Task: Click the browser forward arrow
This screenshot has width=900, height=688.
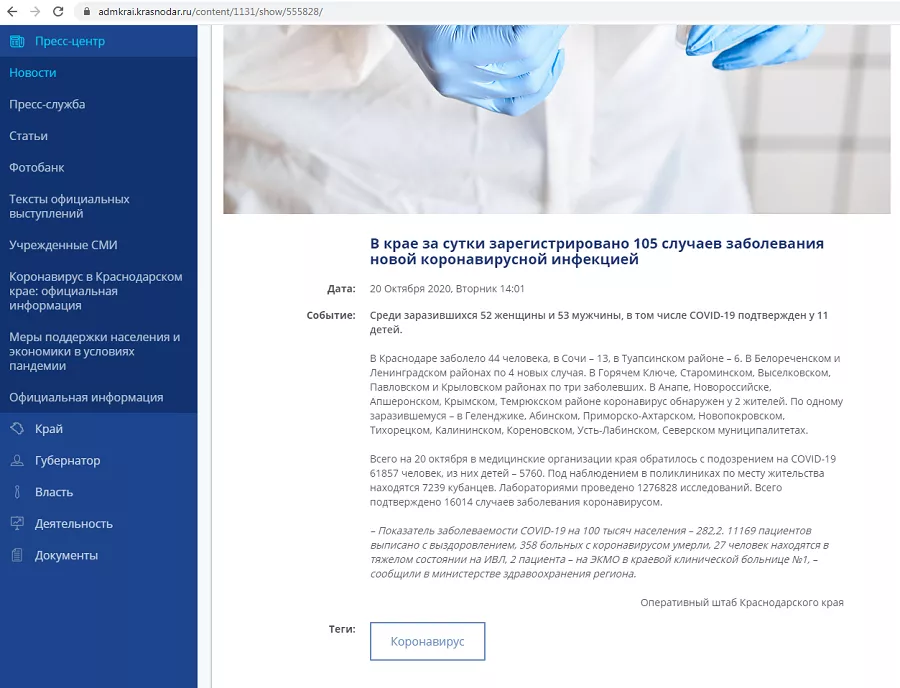Action: click(x=35, y=11)
